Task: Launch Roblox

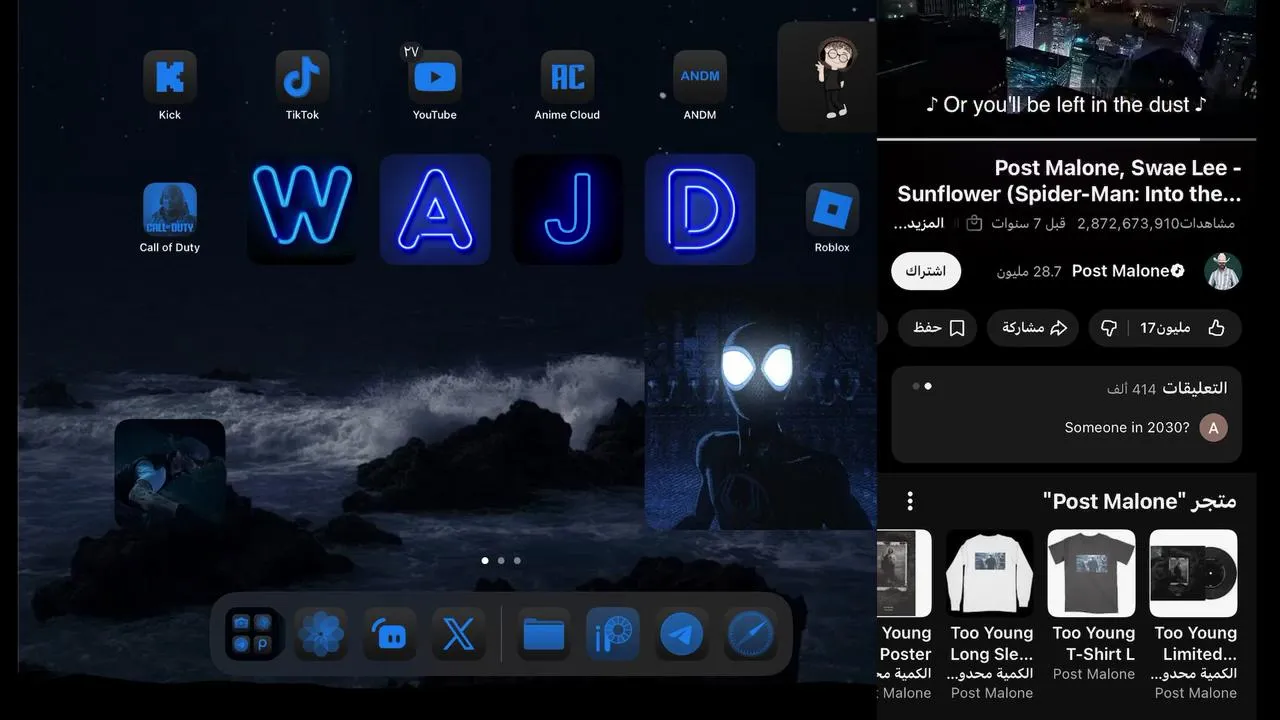Action: pyautogui.click(x=832, y=209)
